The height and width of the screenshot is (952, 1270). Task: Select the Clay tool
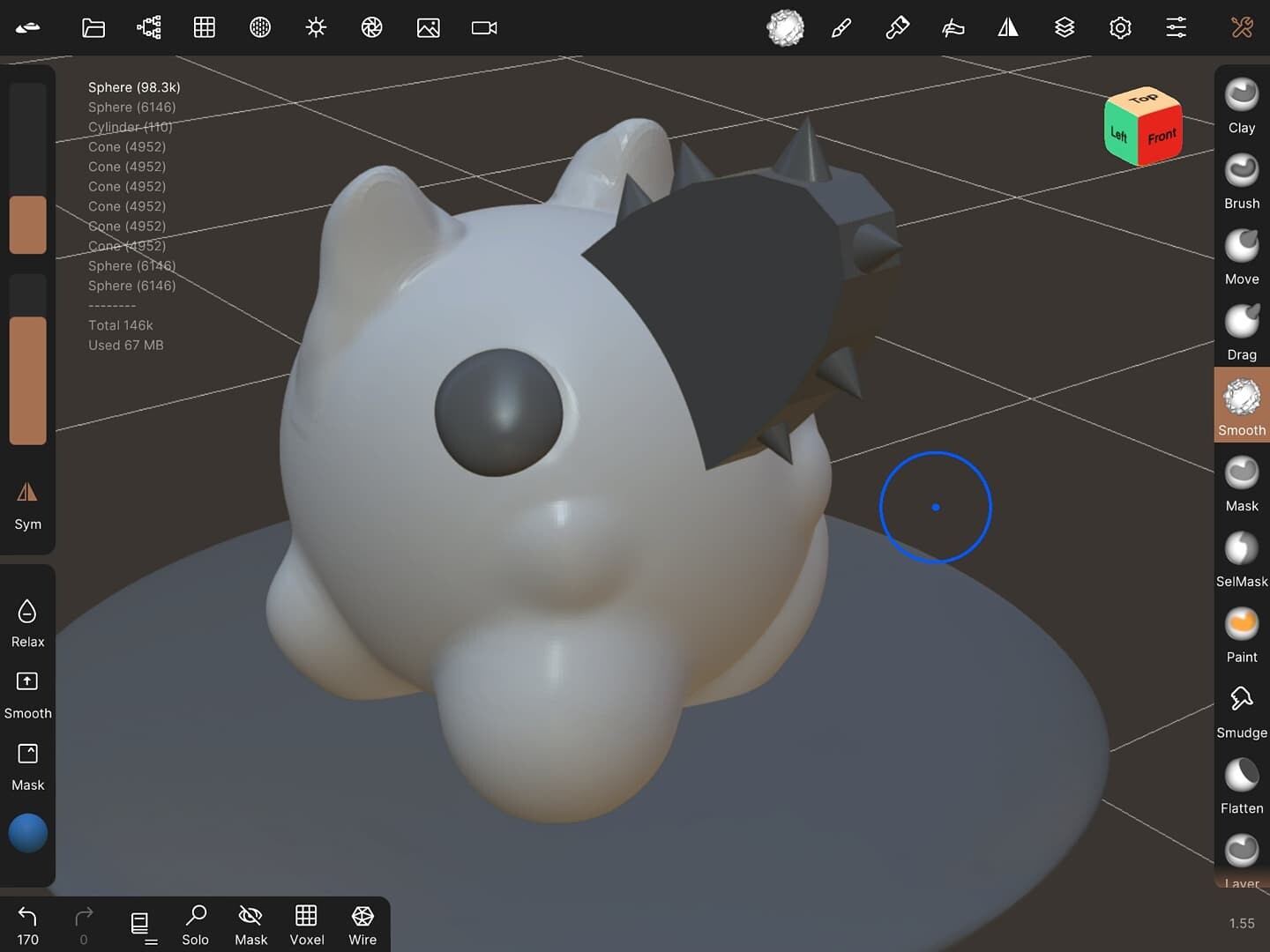pos(1241,101)
